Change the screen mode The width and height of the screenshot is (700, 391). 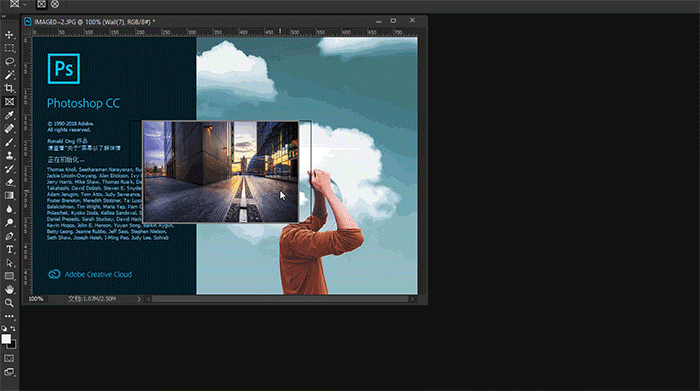coord(9,372)
